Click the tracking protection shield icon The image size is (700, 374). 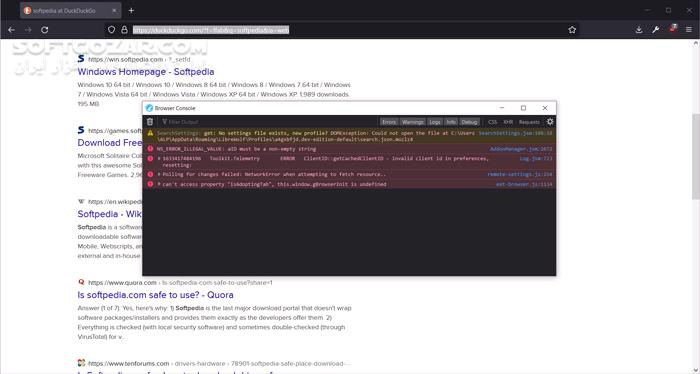pos(112,30)
